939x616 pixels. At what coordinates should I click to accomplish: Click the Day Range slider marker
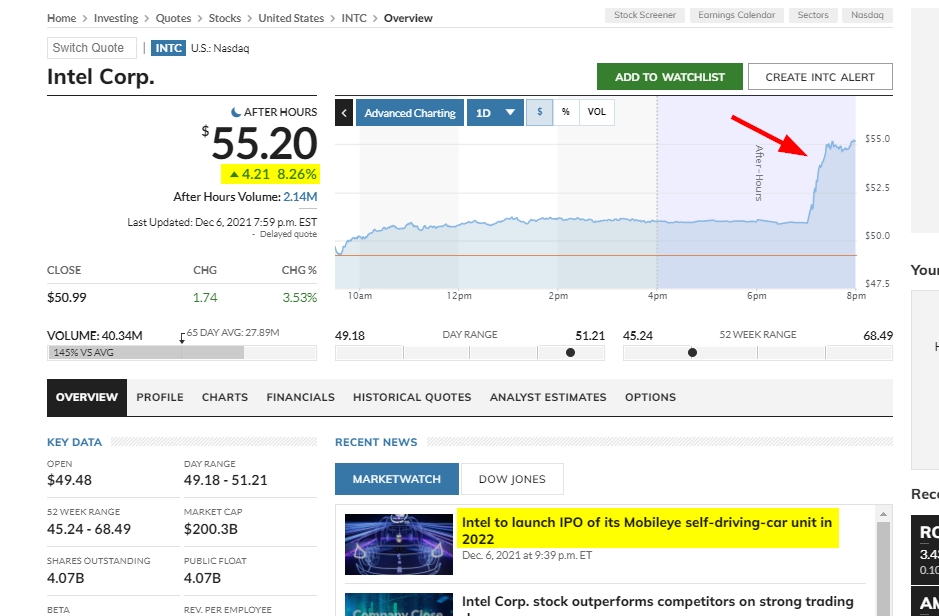pos(571,352)
